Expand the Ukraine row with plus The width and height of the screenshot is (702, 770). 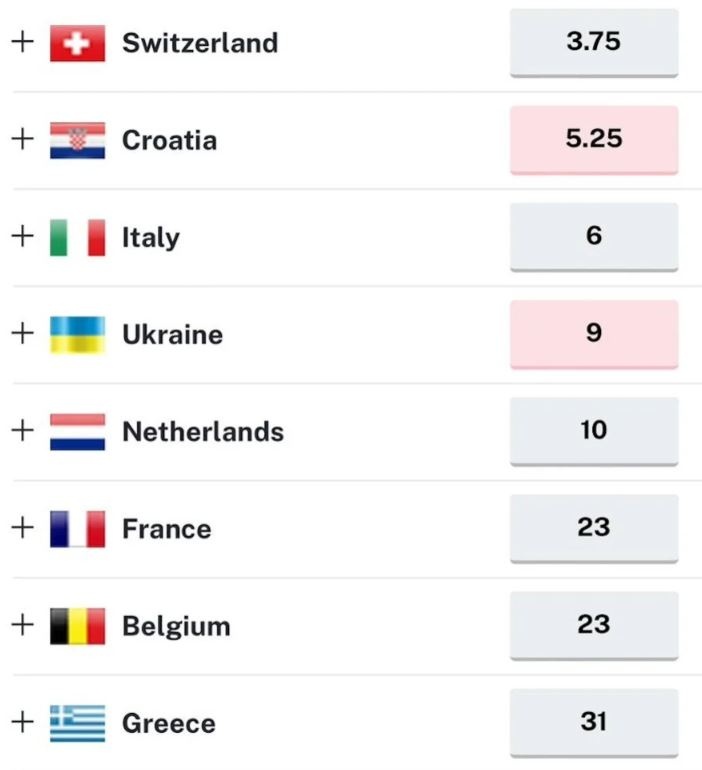coord(22,333)
